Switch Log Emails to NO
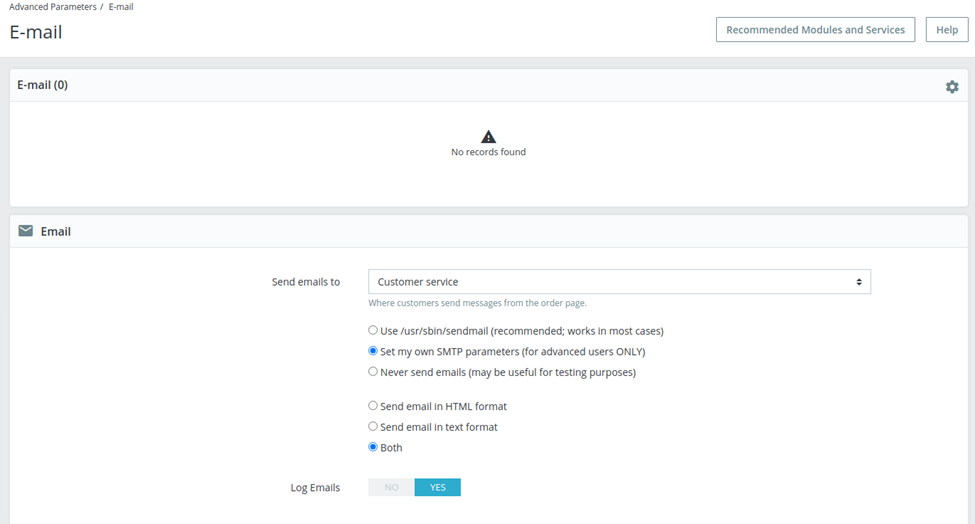This screenshot has width=975, height=524. (x=391, y=487)
